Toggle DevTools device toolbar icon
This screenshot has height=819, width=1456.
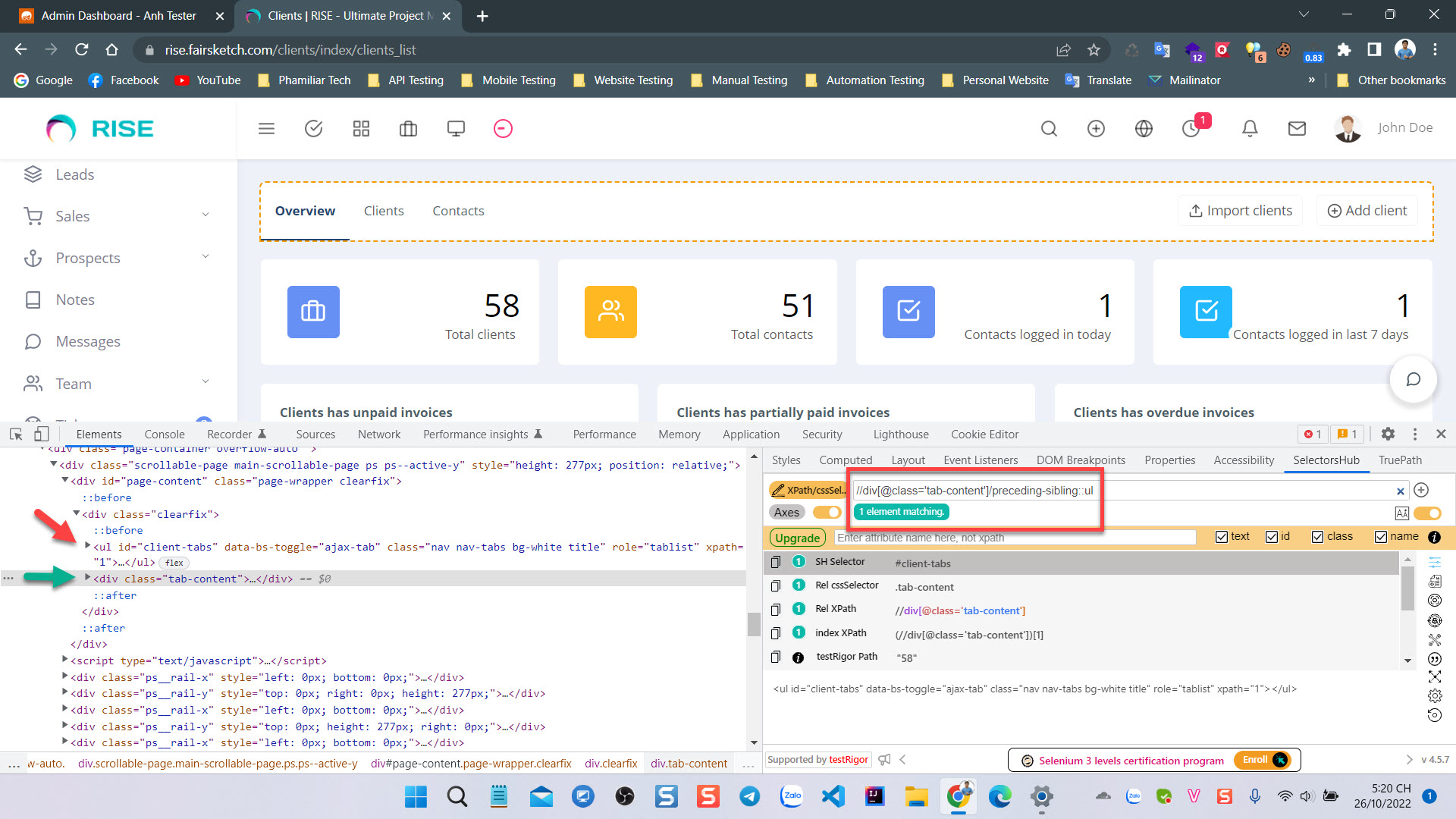(x=42, y=434)
